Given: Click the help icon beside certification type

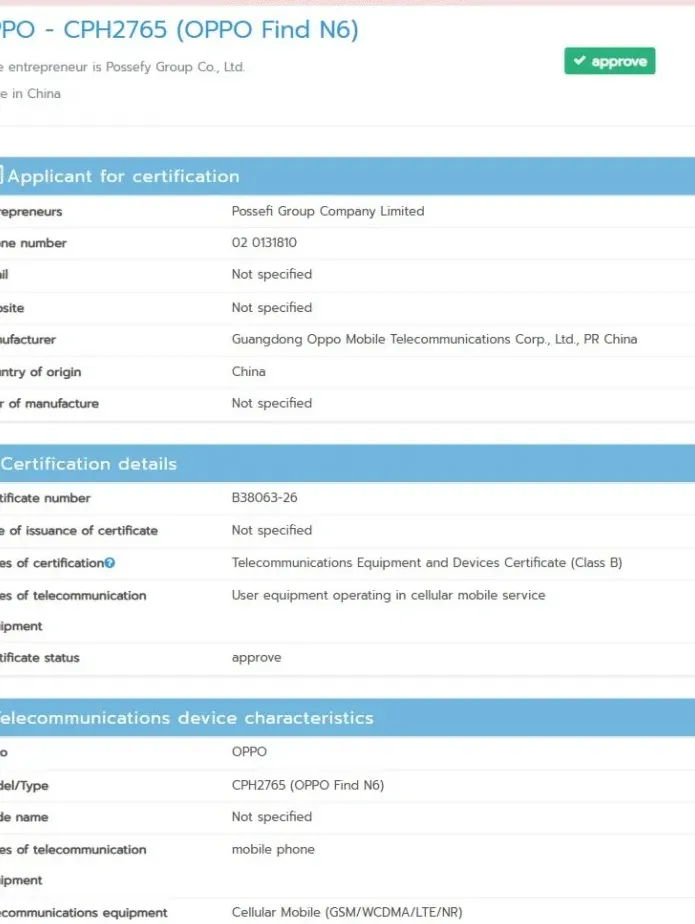Looking at the screenshot, I should [x=110, y=563].
